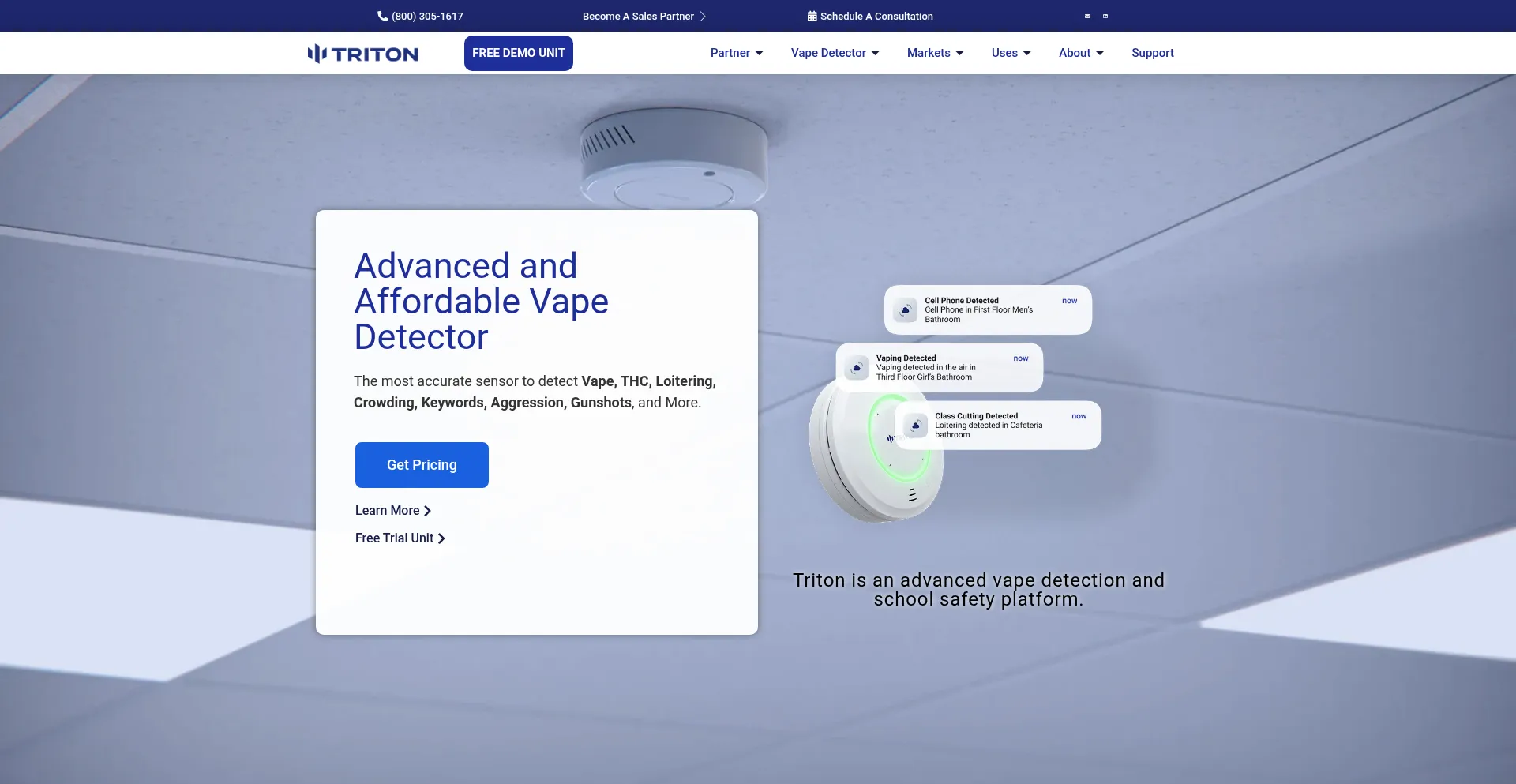Click the calendar icon beside Schedule A Consultation

tap(812, 16)
